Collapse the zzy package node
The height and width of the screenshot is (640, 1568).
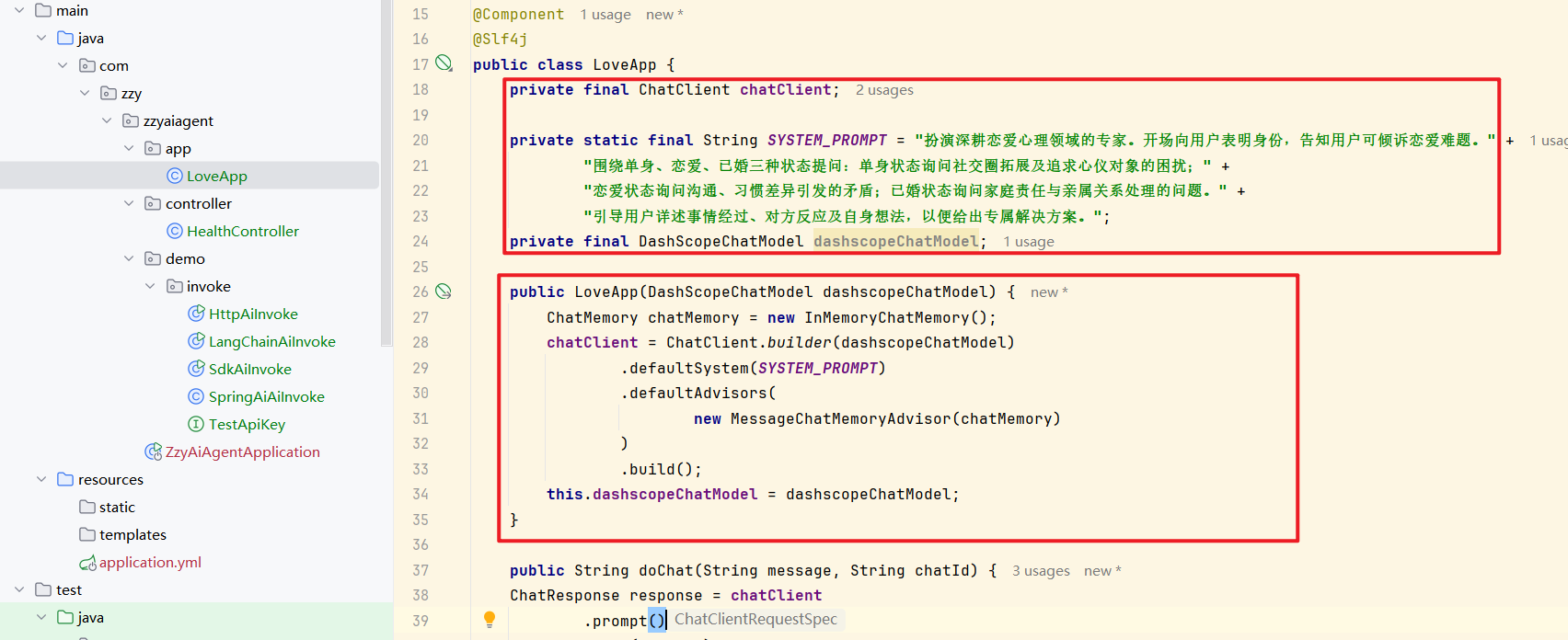tap(85, 93)
